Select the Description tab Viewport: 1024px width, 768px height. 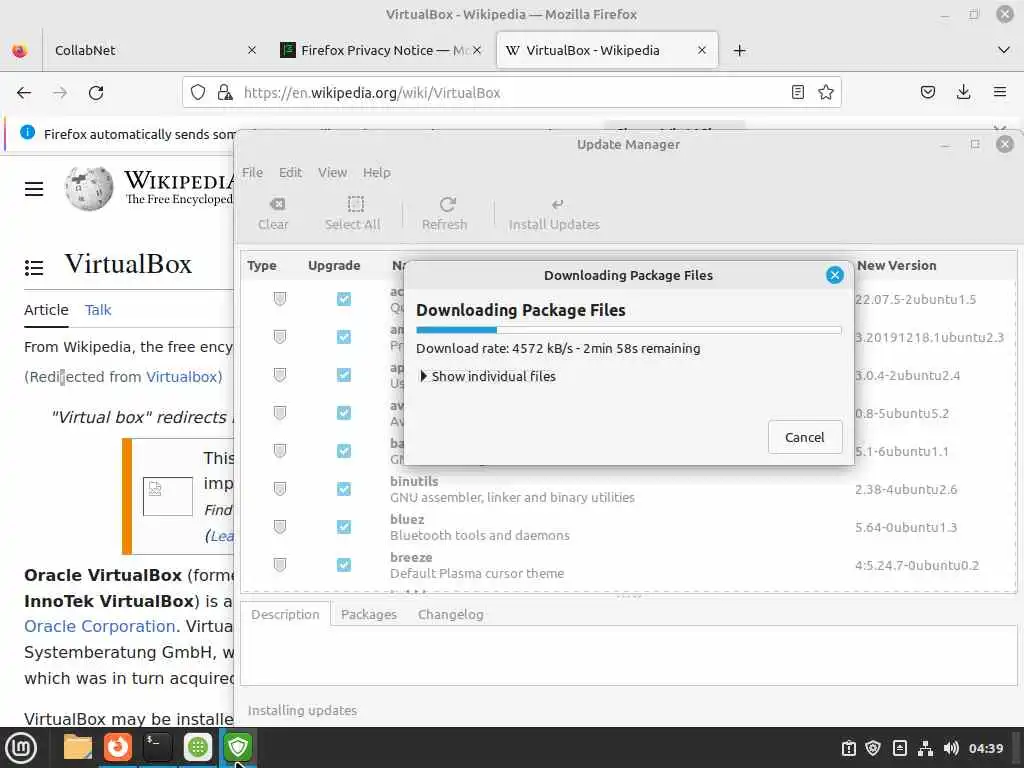pos(285,615)
